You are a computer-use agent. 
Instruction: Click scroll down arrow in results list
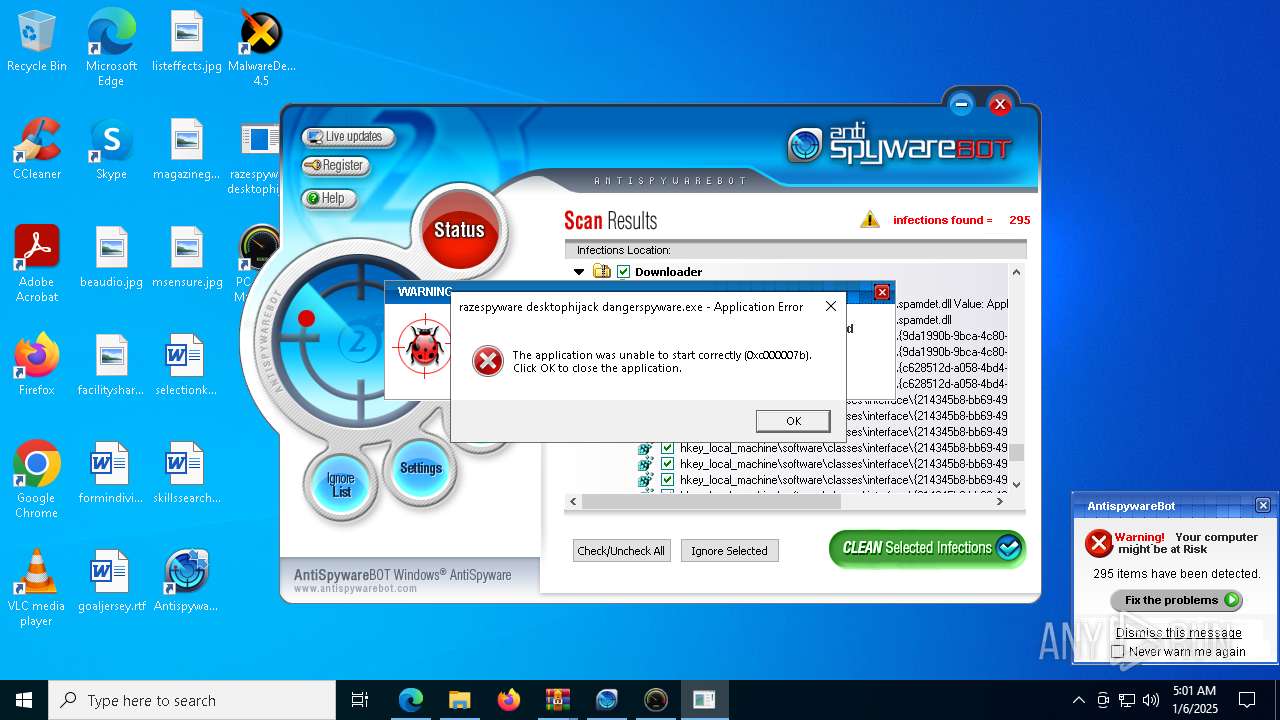click(x=1016, y=484)
